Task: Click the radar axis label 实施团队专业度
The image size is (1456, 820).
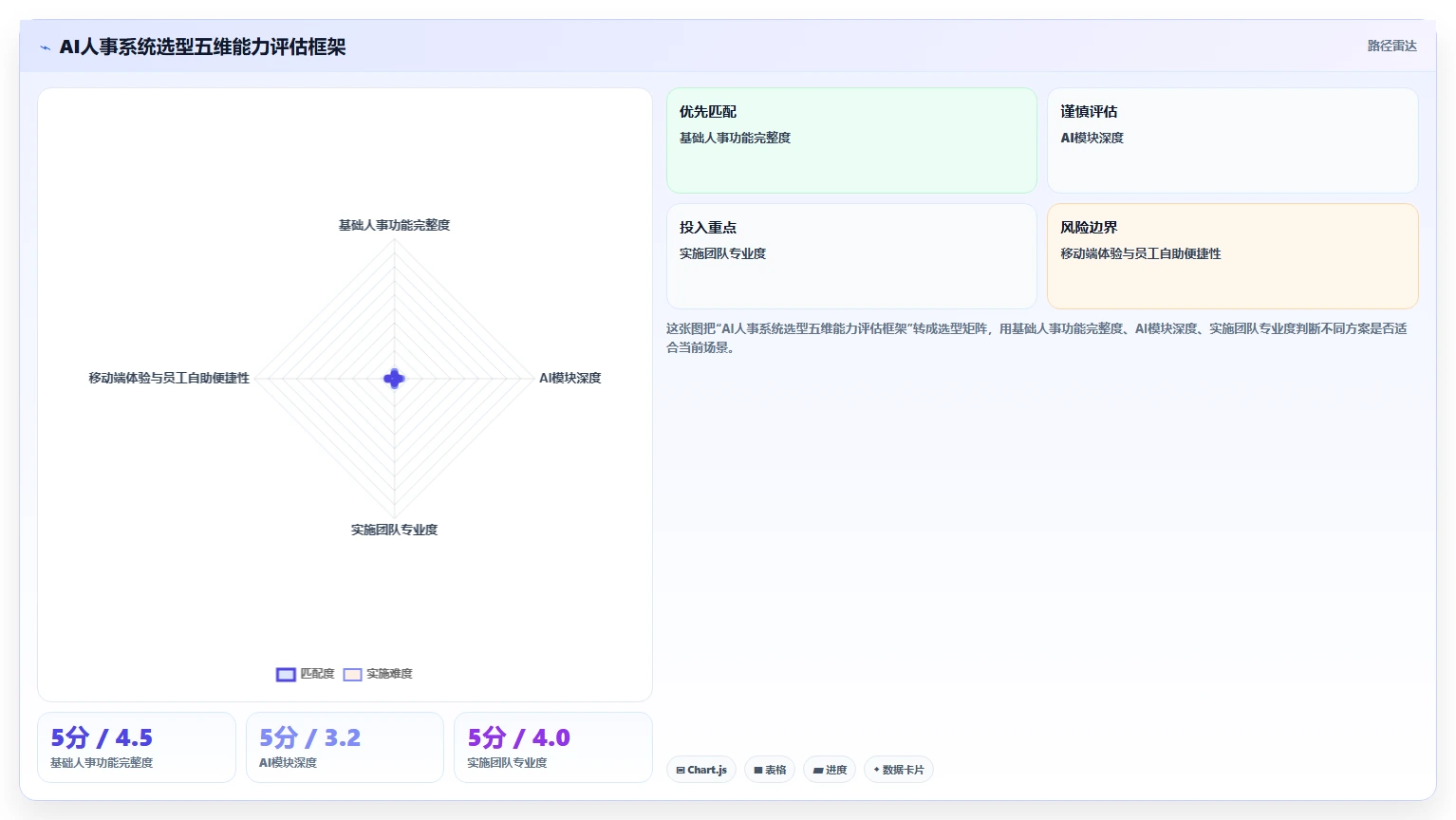Action: click(394, 530)
